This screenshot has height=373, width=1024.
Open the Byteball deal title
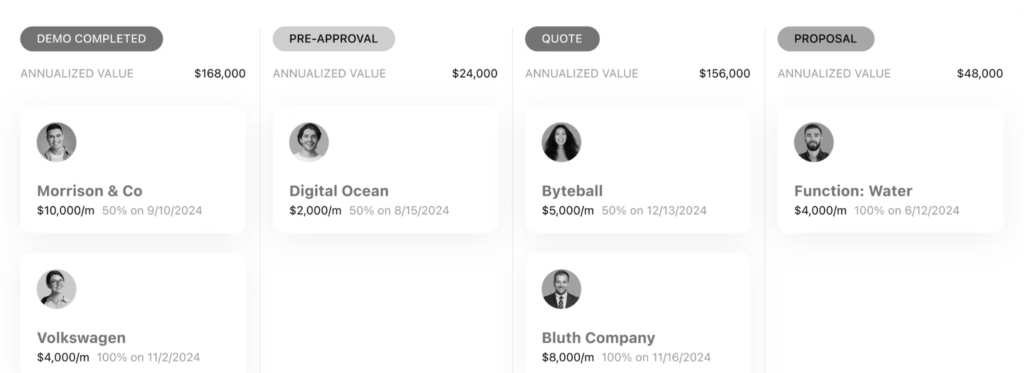coord(572,191)
